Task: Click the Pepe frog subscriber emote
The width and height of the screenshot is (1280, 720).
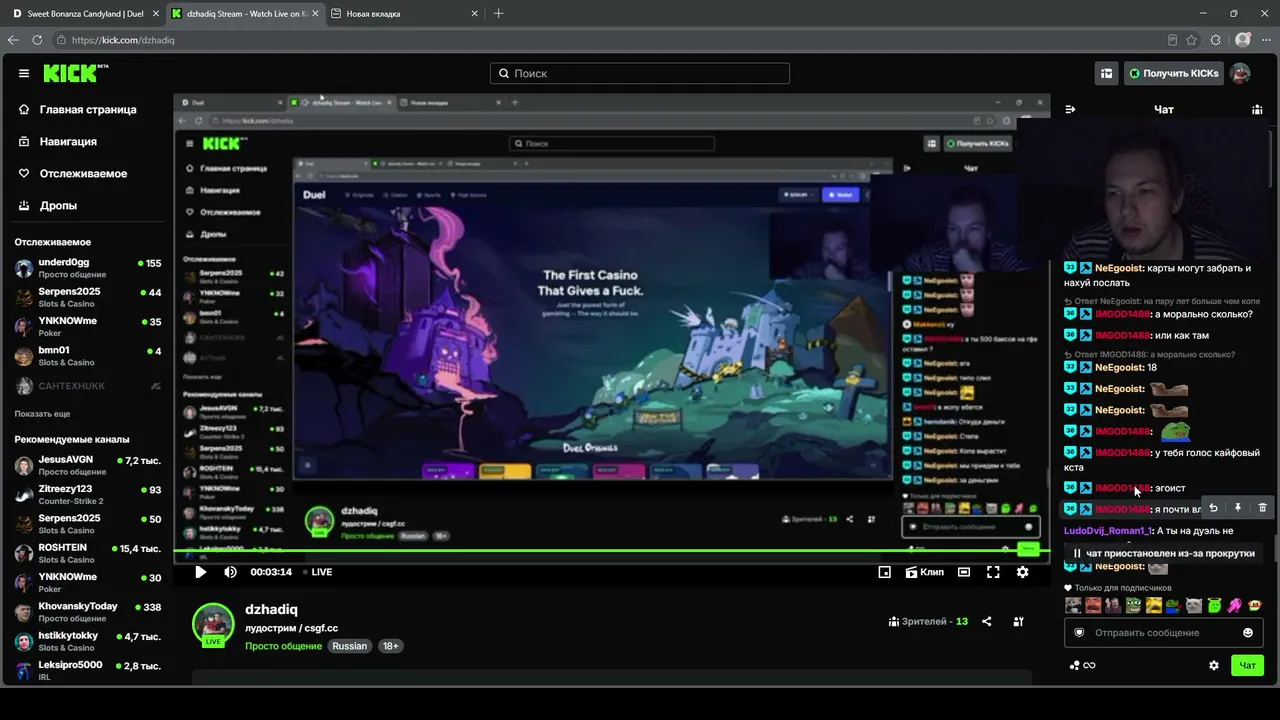Action: click(1133, 605)
